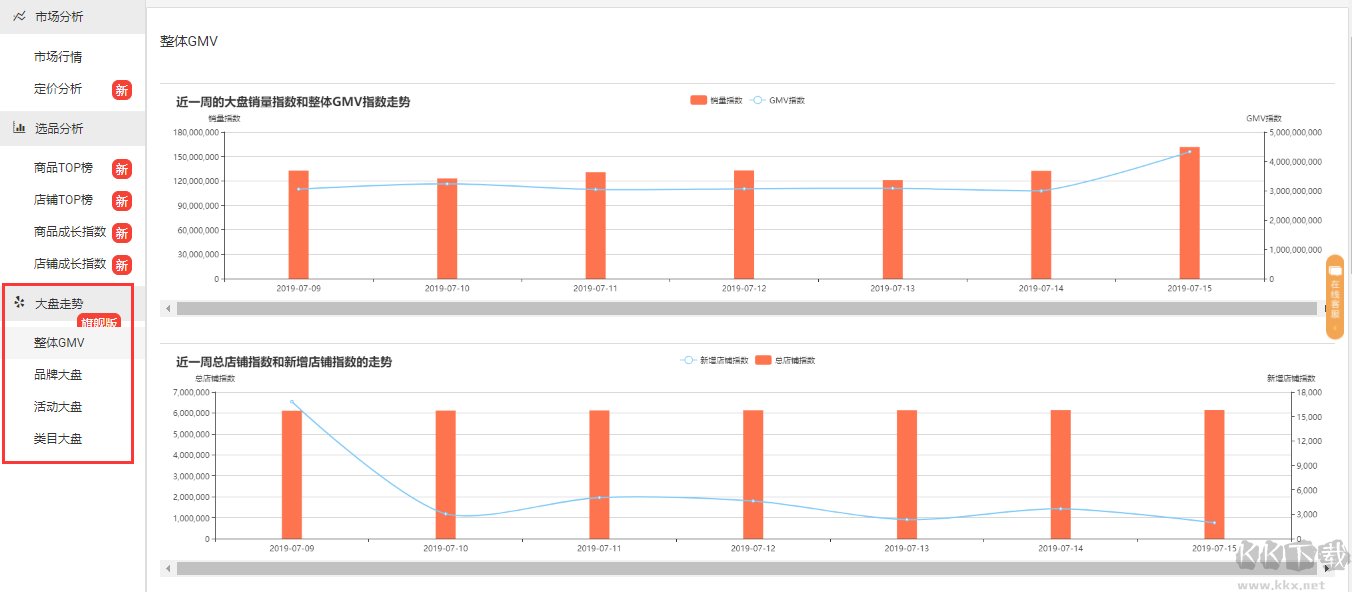Screen dimensions: 1352x592
Task: Click title 近一周的大盘销量指数和整体GMV指数走势
Action: (293, 101)
